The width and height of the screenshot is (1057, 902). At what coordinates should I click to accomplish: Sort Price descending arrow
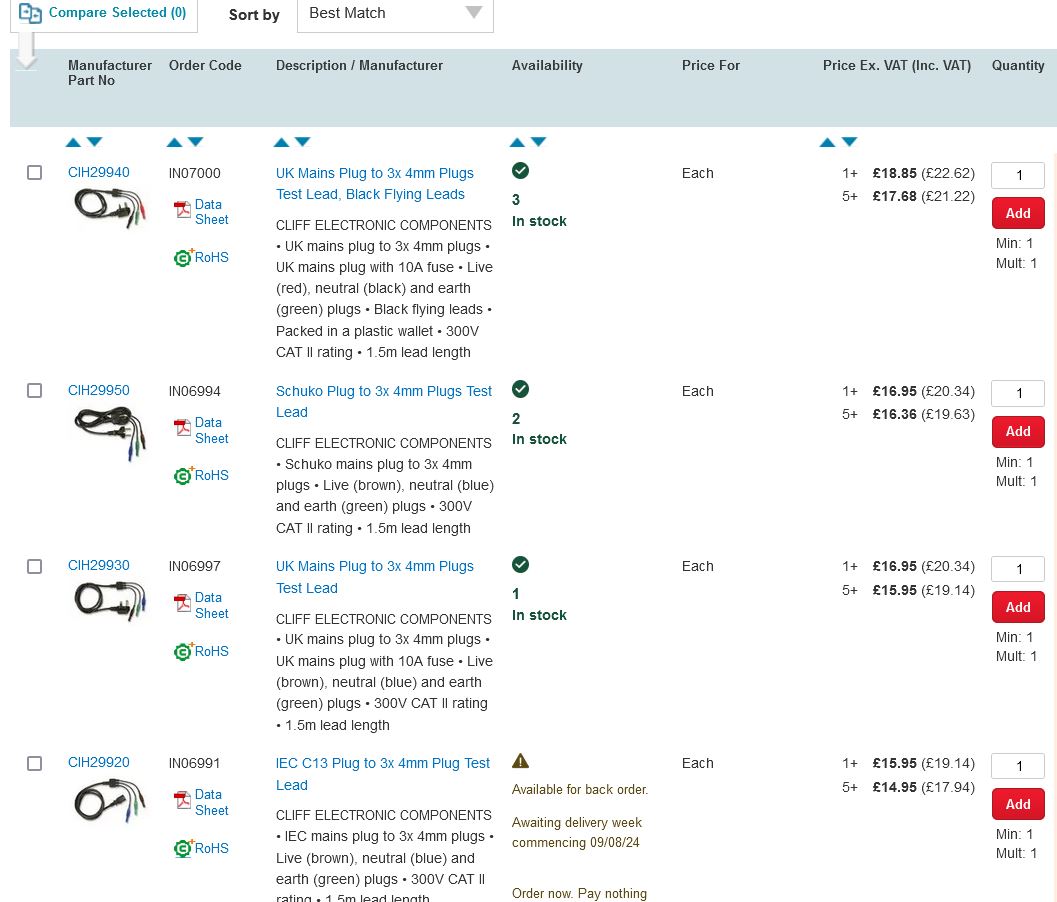pyautogui.click(x=849, y=142)
